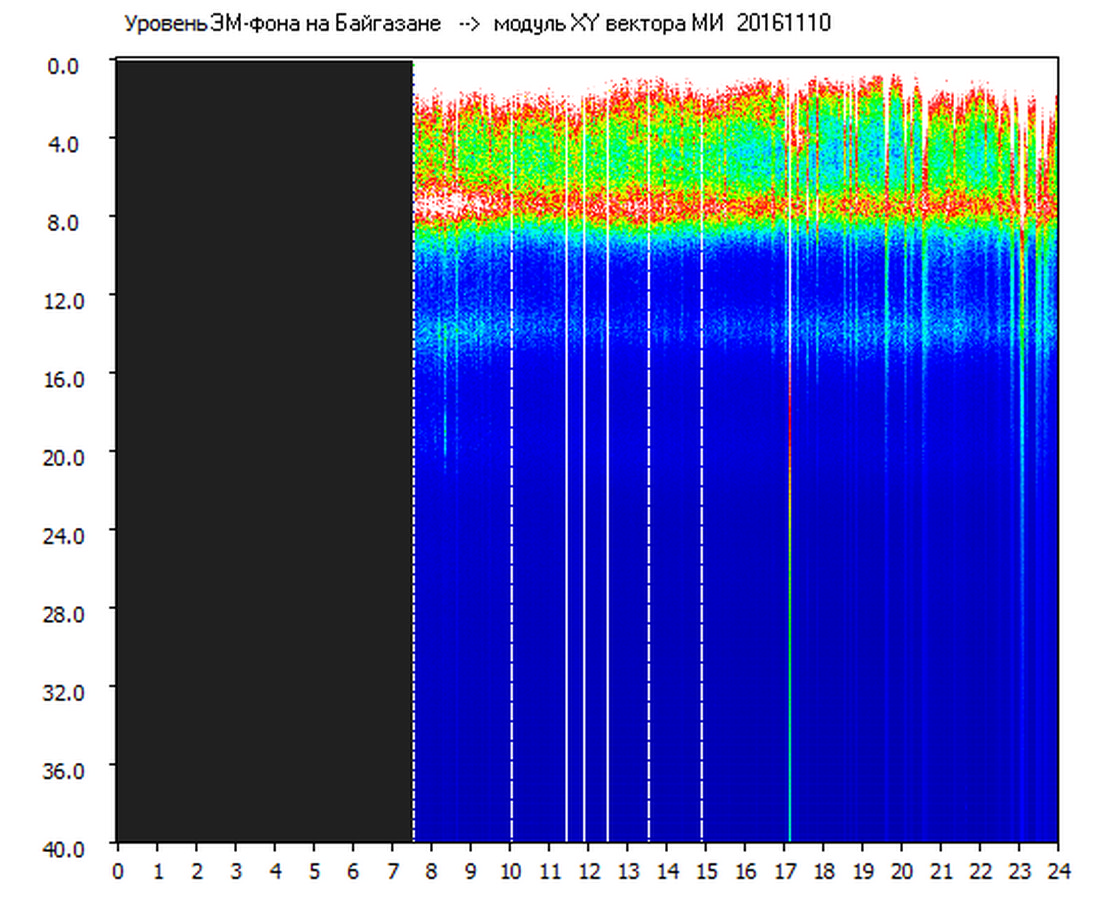Image resolution: width=1096 pixels, height=900 pixels.
Task: Click the x-axis label 12
Action: (588, 871)
